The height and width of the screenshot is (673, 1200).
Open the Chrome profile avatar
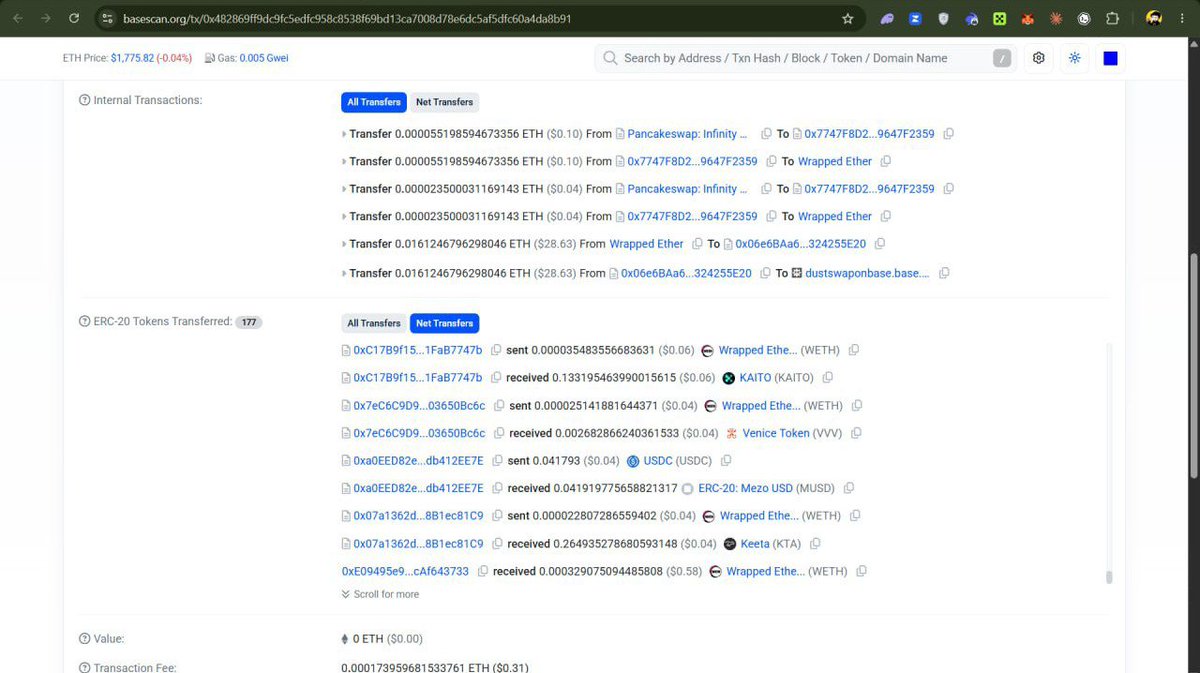click(x=1154, y=18)
